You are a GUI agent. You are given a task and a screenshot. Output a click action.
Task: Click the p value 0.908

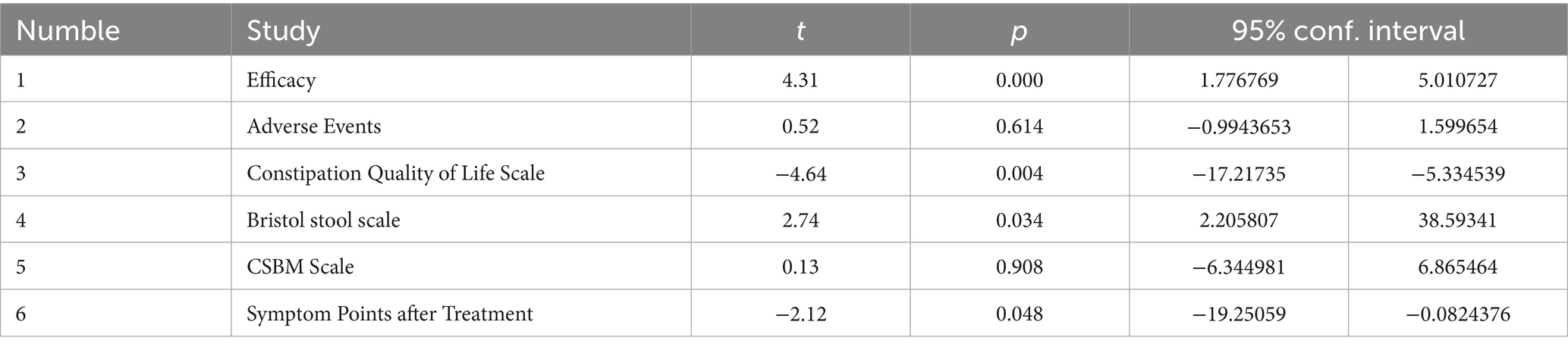[1019, 267]
